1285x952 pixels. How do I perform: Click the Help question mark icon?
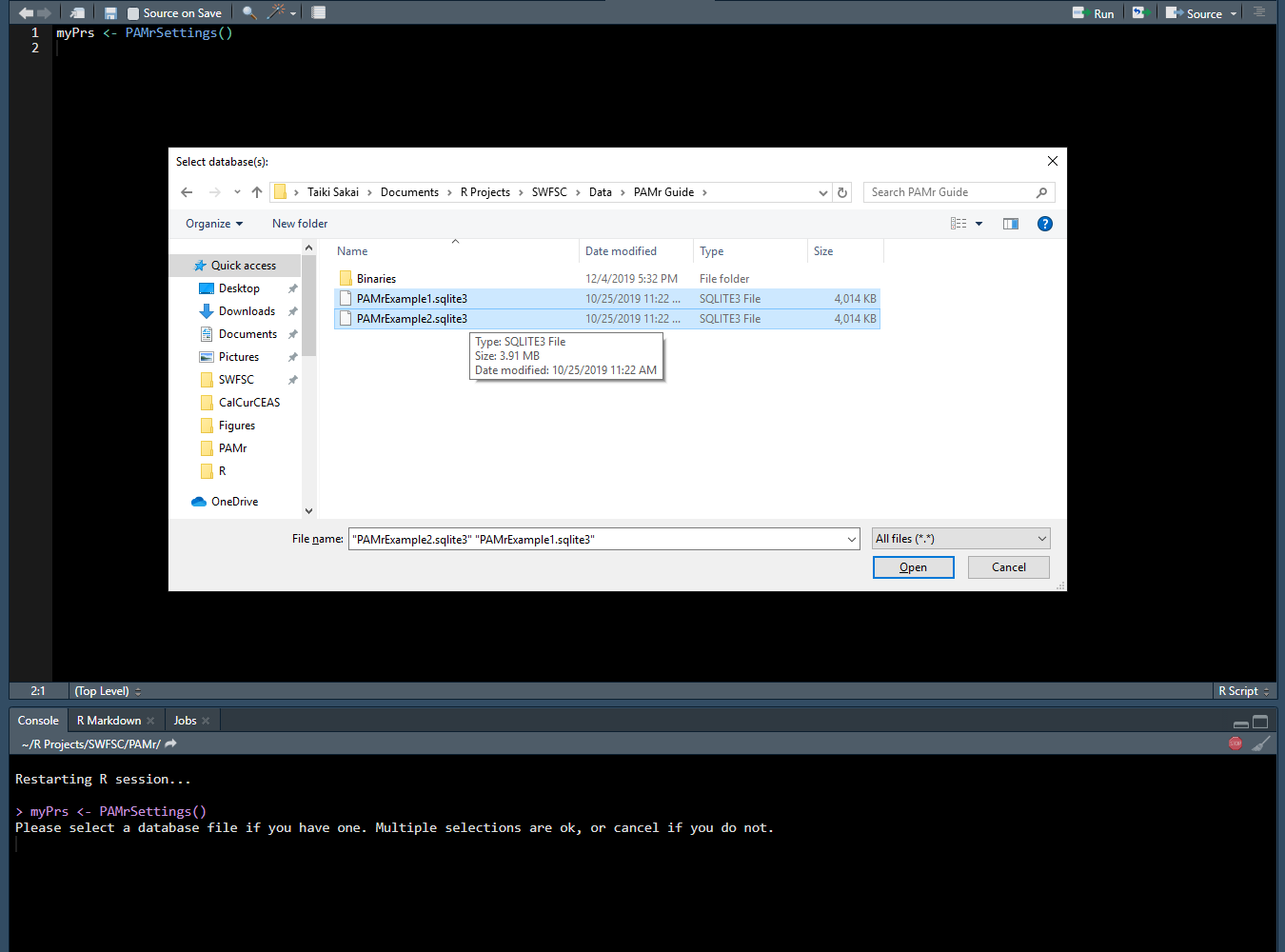pyautogui.click(x=1044, y=224)
